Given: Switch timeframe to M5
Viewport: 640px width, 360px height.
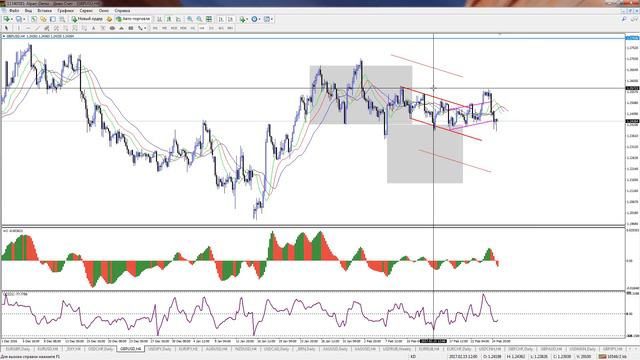Looking at the screenshot, I should pyautogui.click(x=164, y=28).
